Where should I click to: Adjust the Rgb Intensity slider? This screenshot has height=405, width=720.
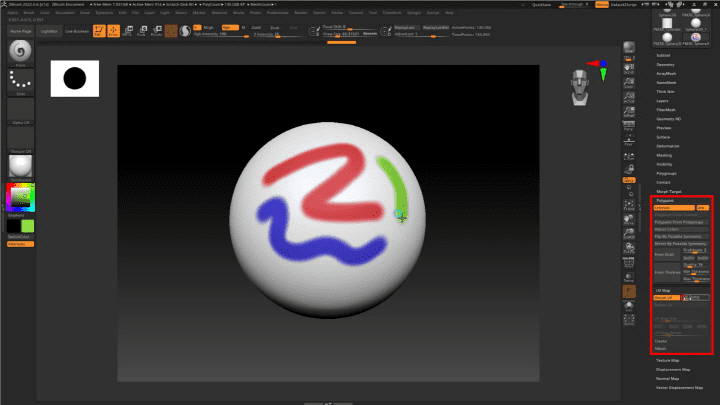(x=221, y=34)
